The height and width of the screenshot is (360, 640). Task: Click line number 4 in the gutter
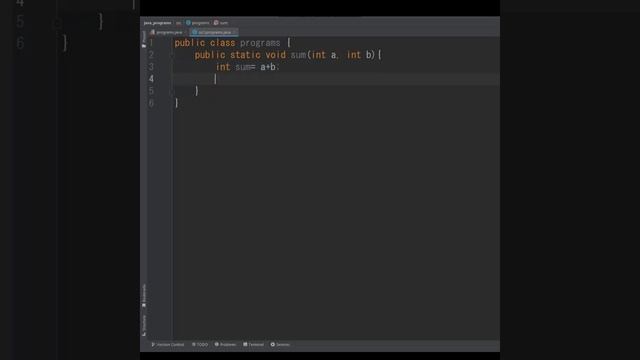[x=151, y=78]
